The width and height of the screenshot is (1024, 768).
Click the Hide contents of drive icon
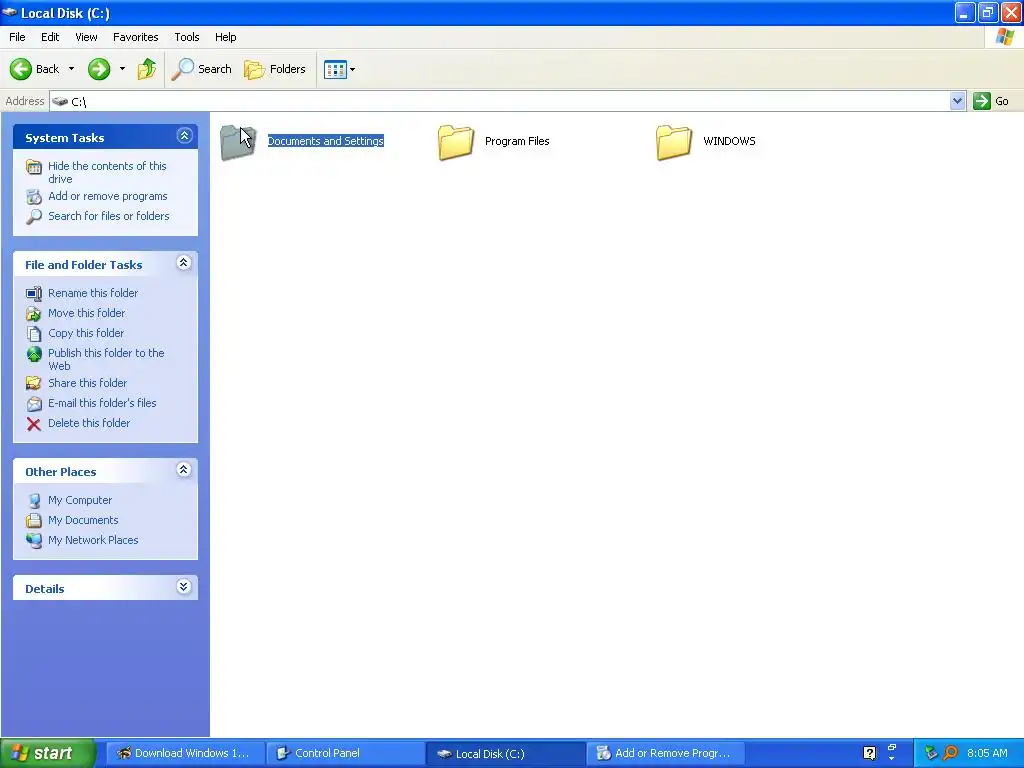pos(34,167)
